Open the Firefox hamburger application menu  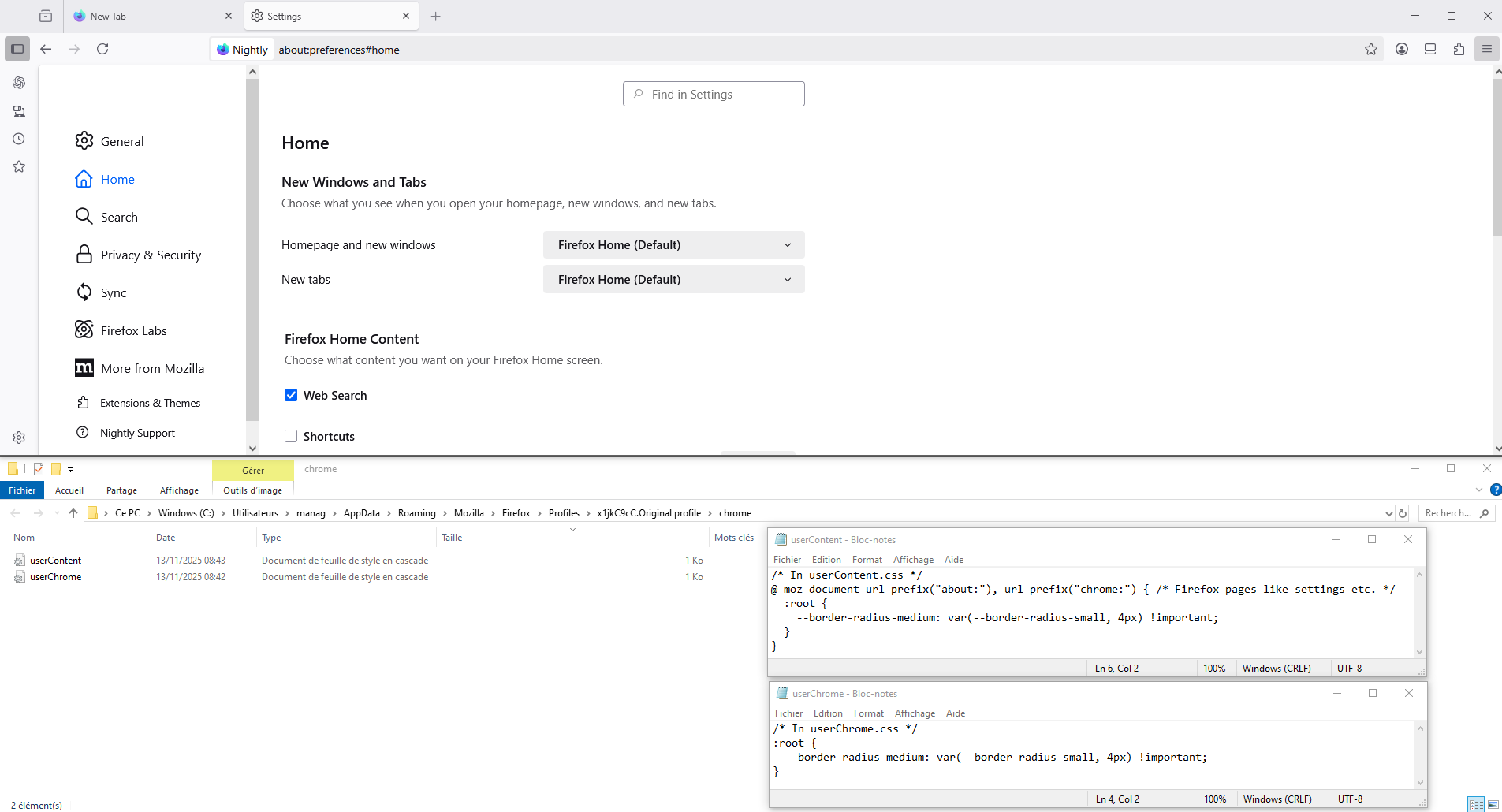click(1487, 49)
